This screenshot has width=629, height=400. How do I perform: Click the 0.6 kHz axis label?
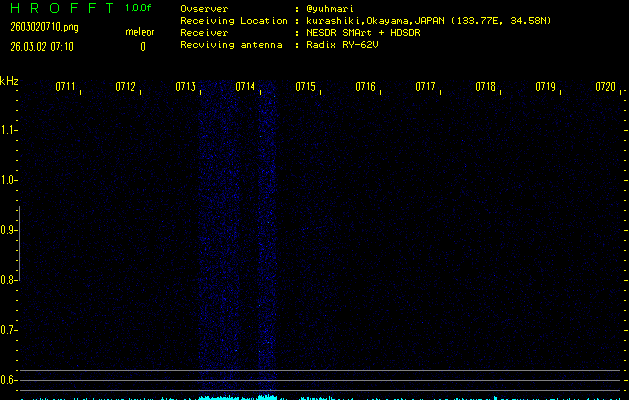point(7,380)
